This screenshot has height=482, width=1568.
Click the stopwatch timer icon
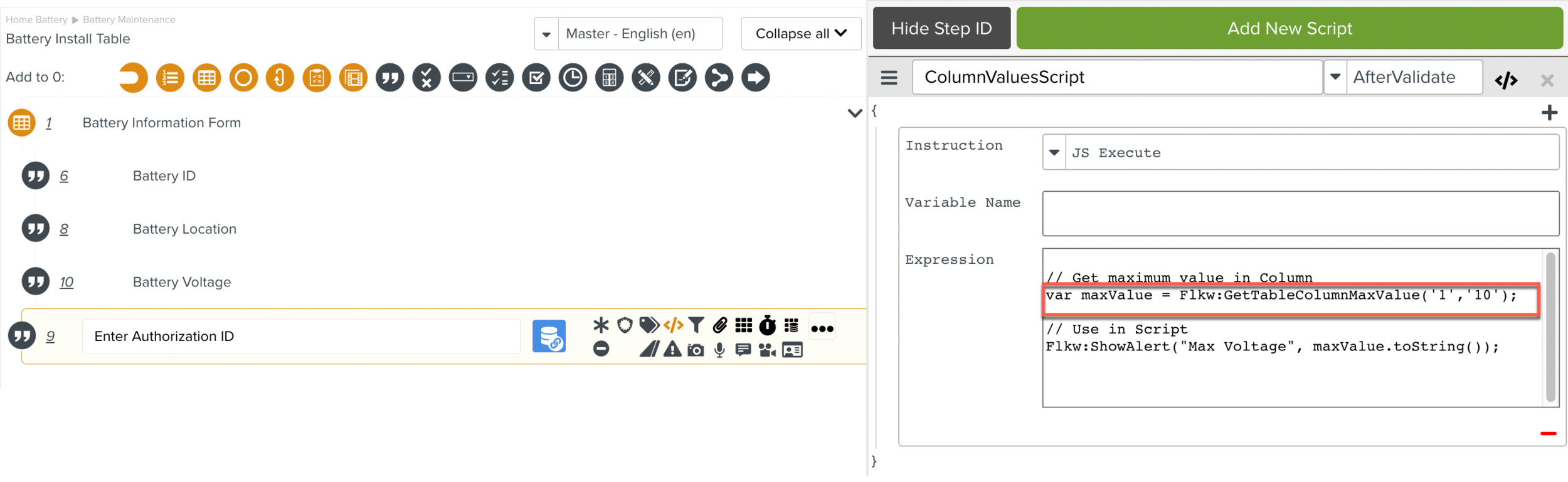[768, 325]
